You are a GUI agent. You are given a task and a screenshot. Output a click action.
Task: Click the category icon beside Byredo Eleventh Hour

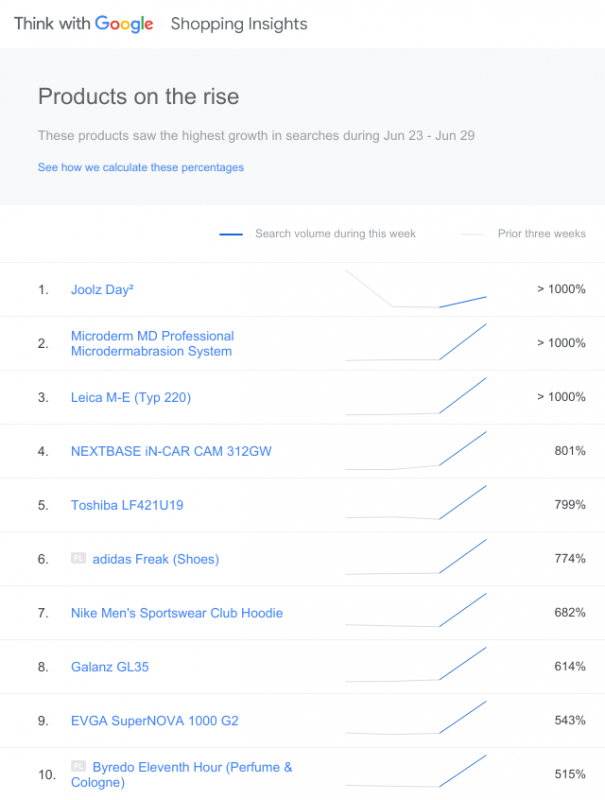pos(78,766)
